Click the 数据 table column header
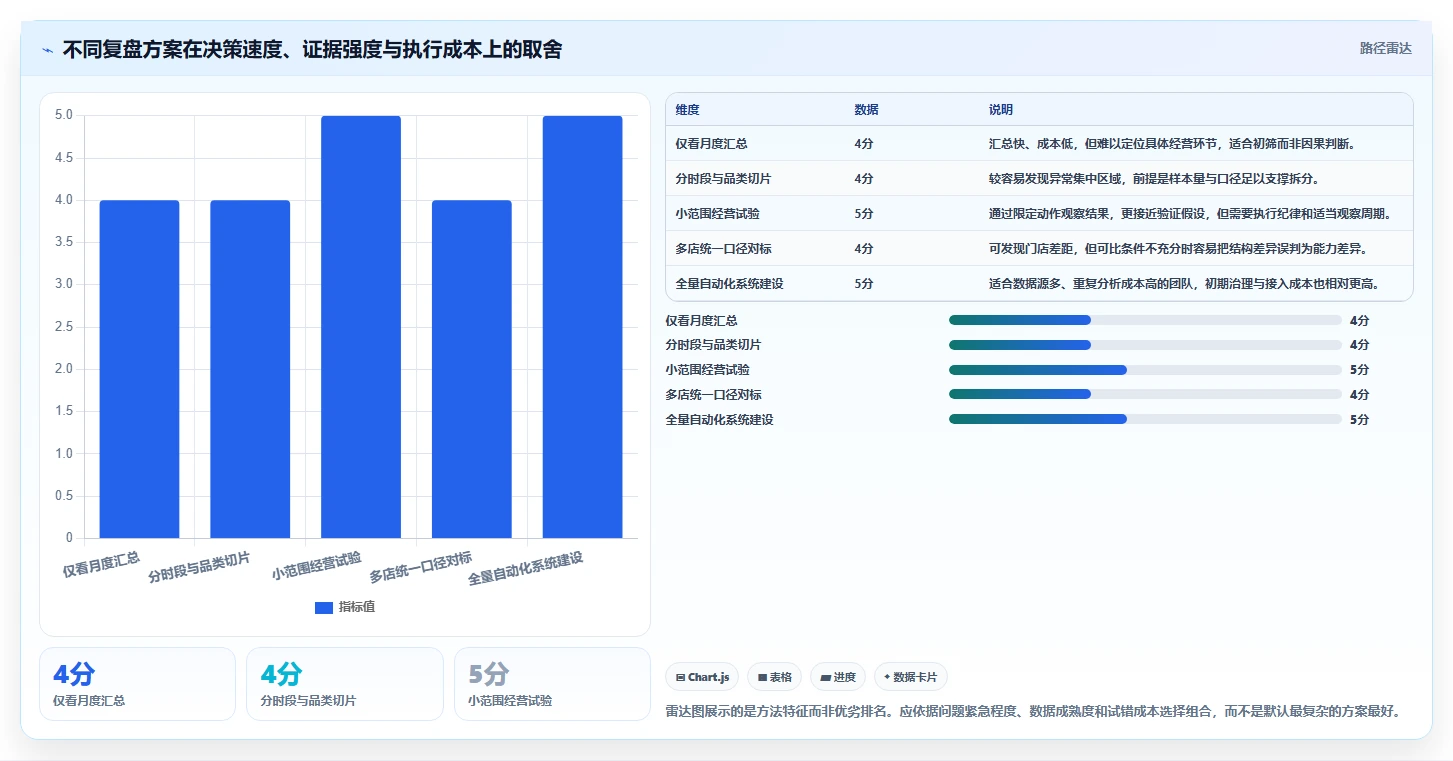 867,110
